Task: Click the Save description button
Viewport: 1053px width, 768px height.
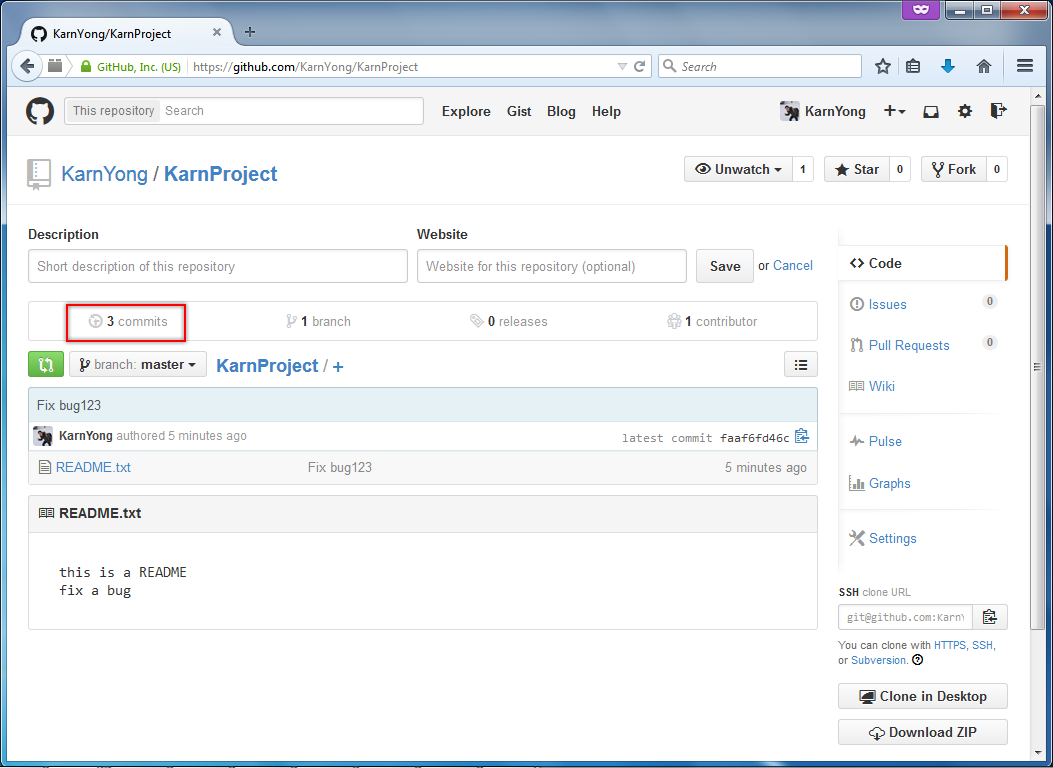Action: (724, 266)
